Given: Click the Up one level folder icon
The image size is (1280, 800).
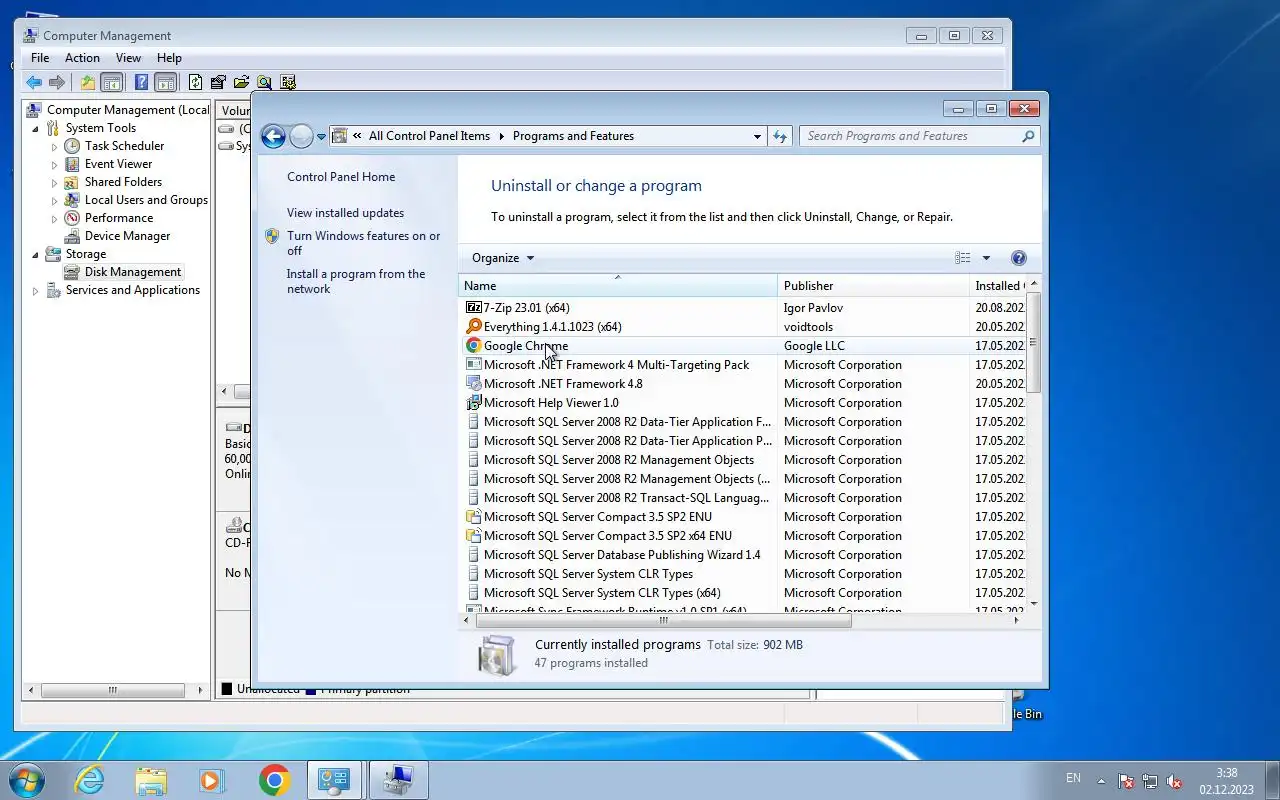Looking at the screenshot, I should [x=88, y=83].
